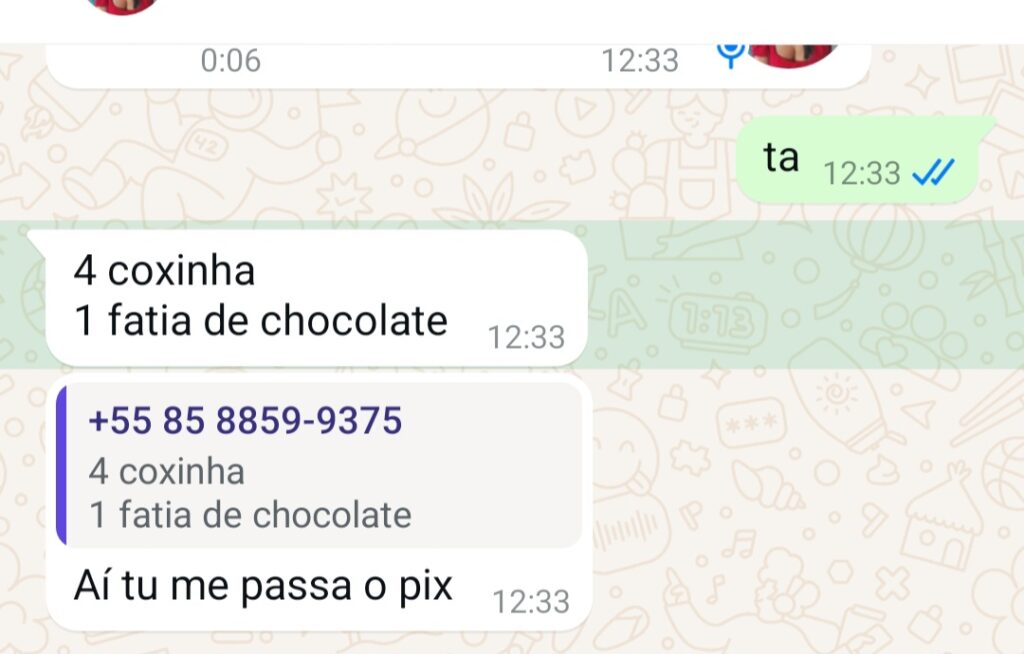
Task: Jump to original via quoted "4 coxinha" text
Action: [x=167, y=471]
